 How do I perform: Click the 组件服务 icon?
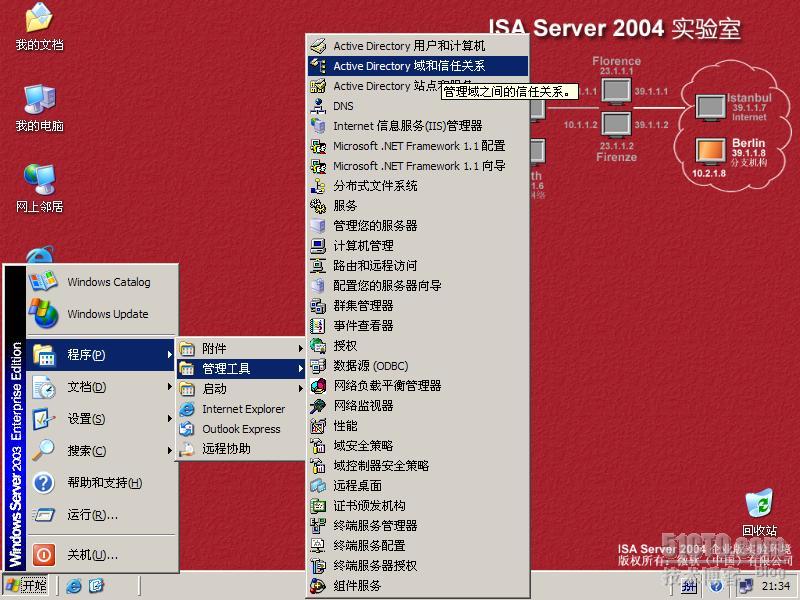tap(318, 586)
